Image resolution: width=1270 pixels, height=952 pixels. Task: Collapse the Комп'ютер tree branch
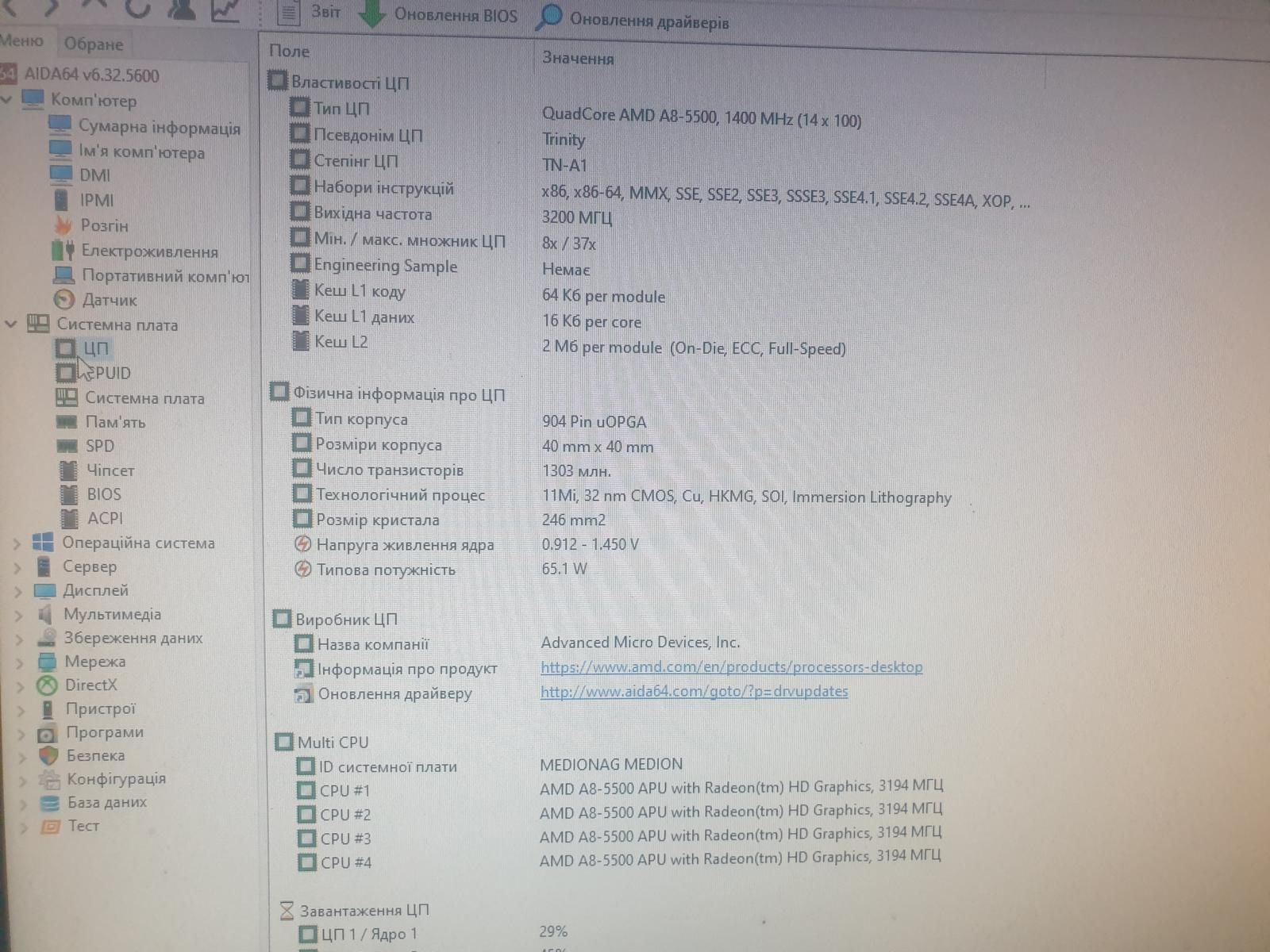point(7,100)
